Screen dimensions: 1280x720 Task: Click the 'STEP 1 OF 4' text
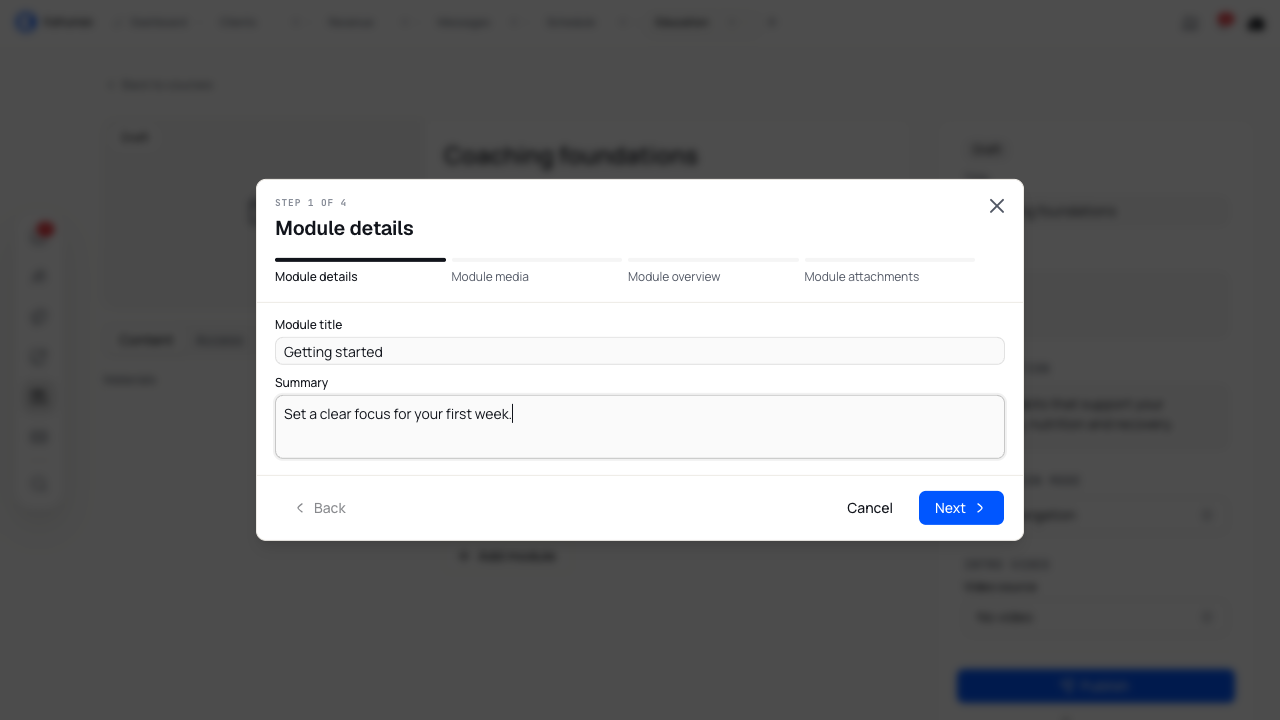[311, 203]
